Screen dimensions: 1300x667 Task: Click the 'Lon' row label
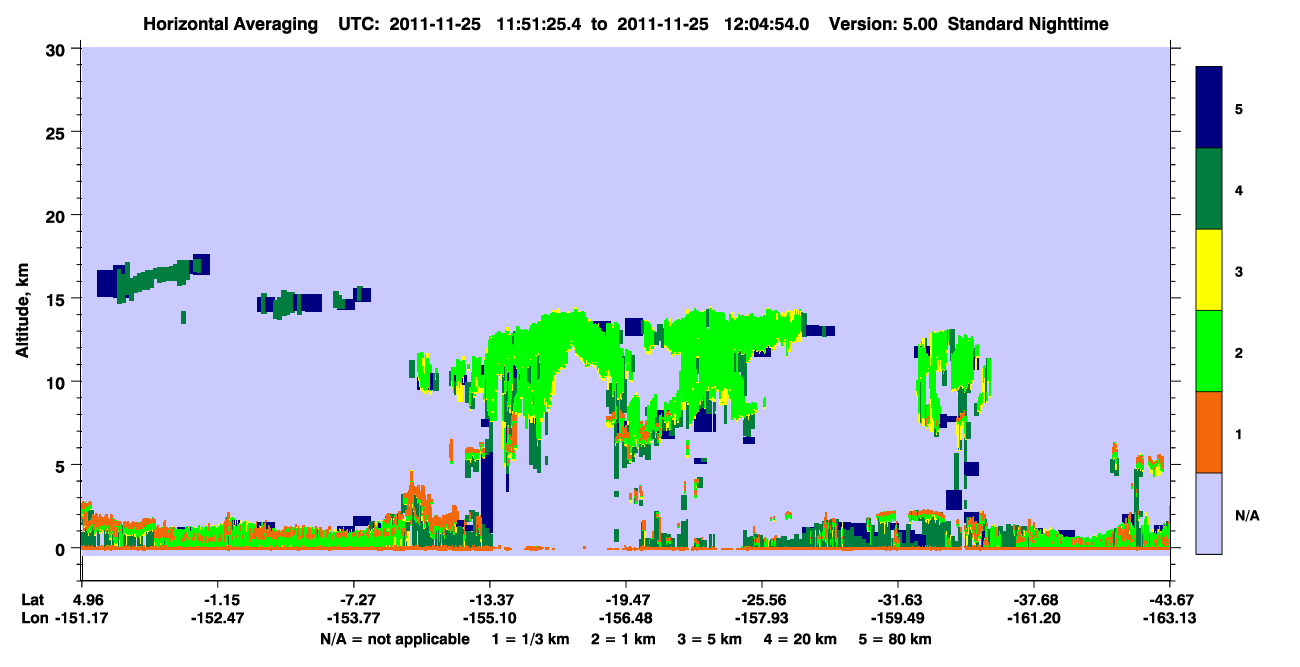tap(34, 619)
